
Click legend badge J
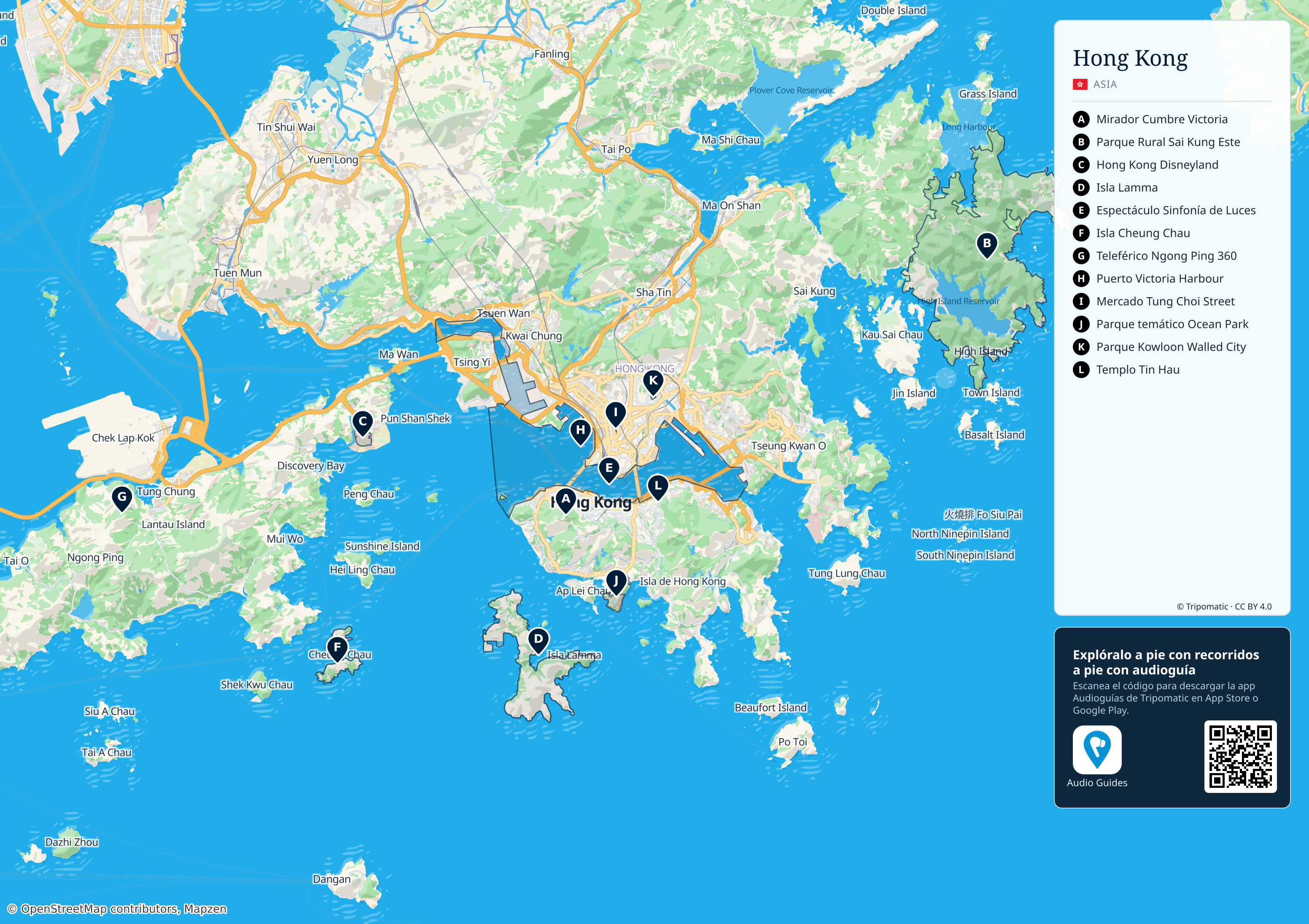(x=1081, y=324)
